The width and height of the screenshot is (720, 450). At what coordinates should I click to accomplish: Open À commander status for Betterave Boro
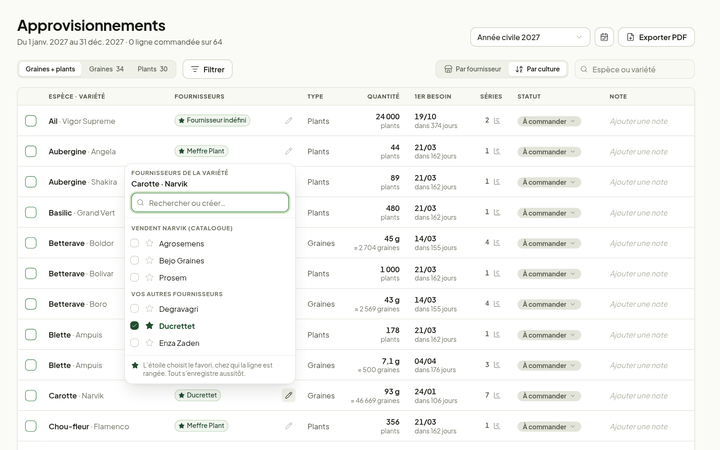coord(549,304)
